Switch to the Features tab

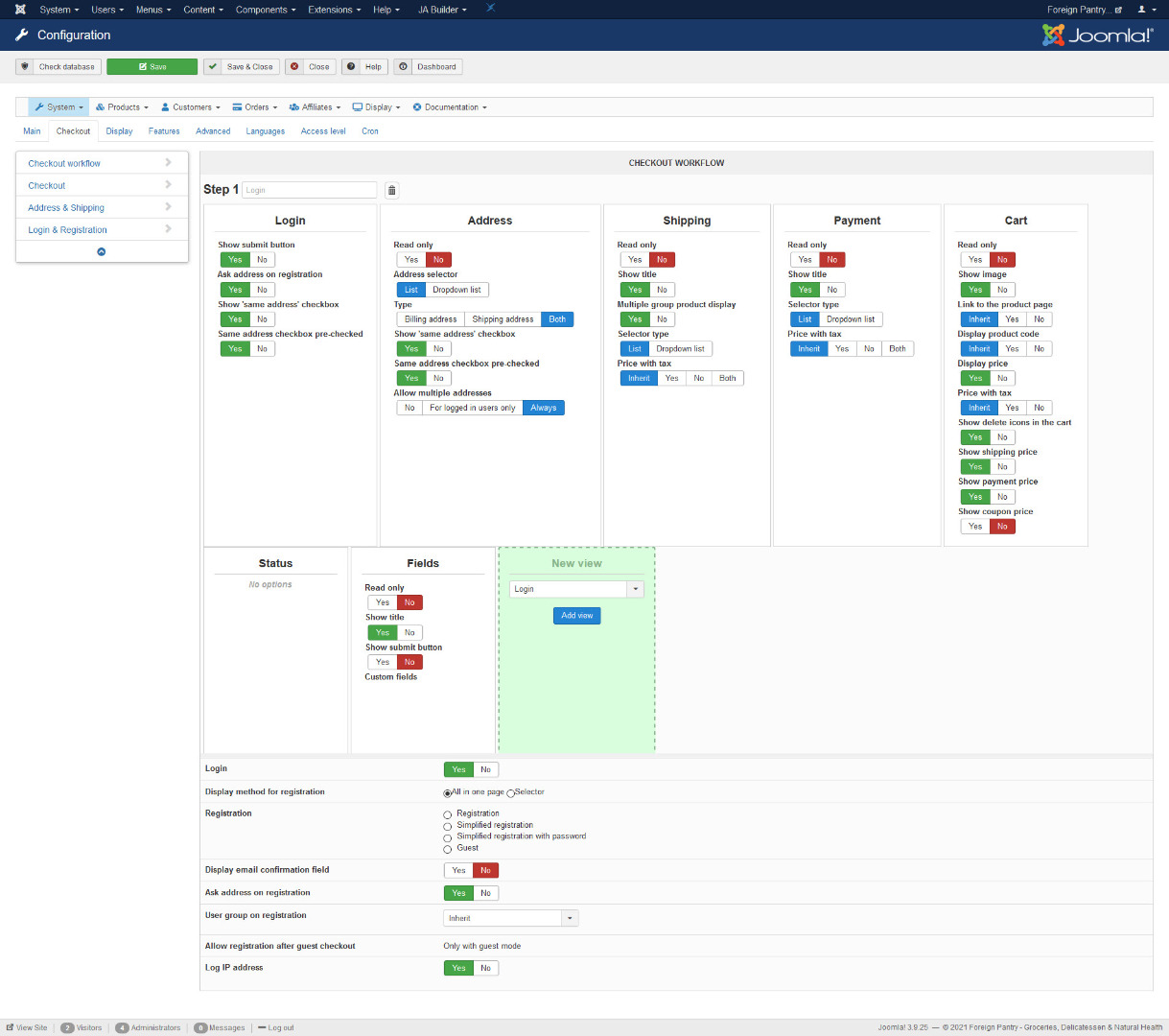164,131
